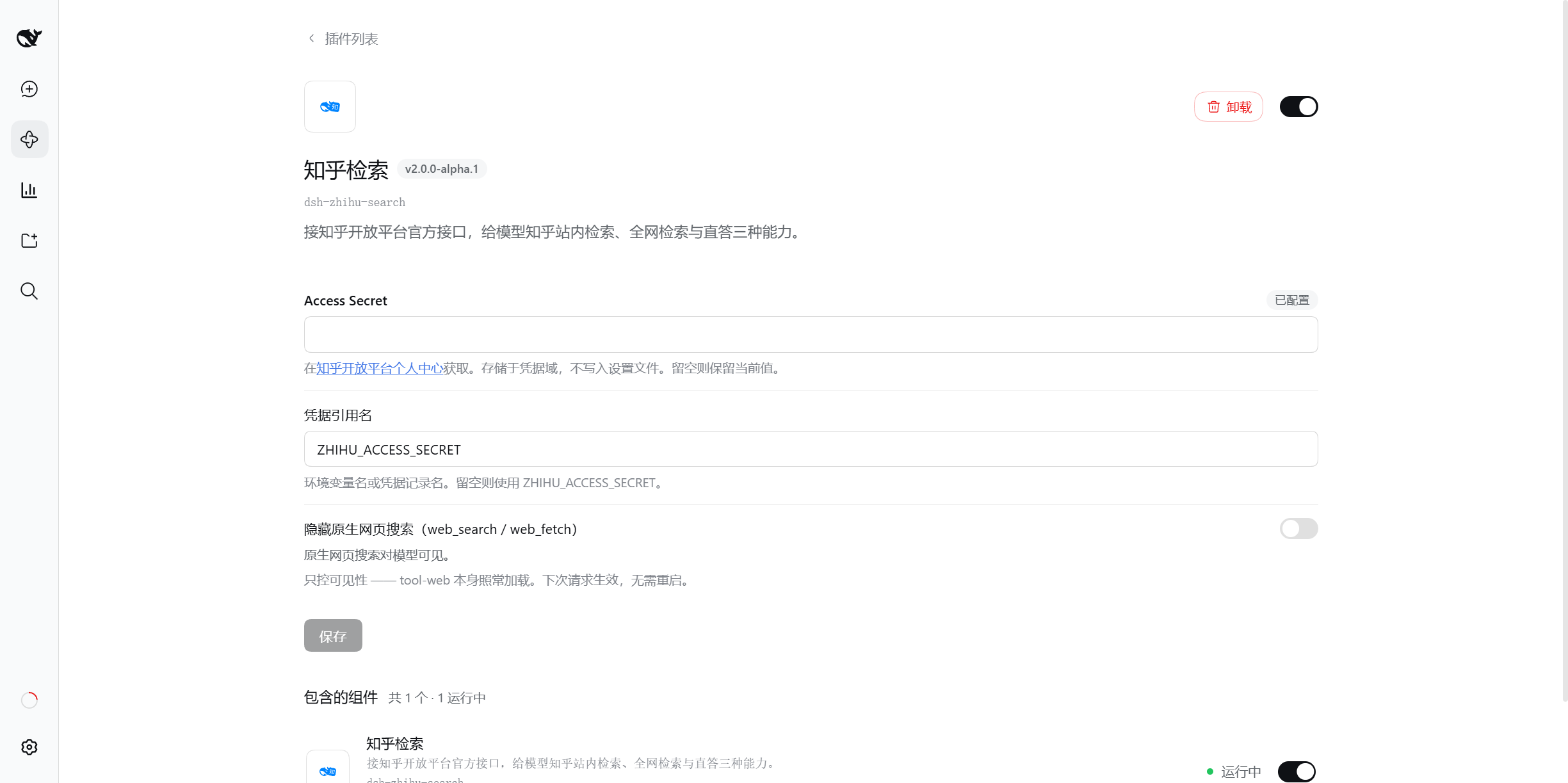This screenshot has height=783, width=1568.
Task: Click the dsh-zhihu-search identifier text
Action: [355, 202]
